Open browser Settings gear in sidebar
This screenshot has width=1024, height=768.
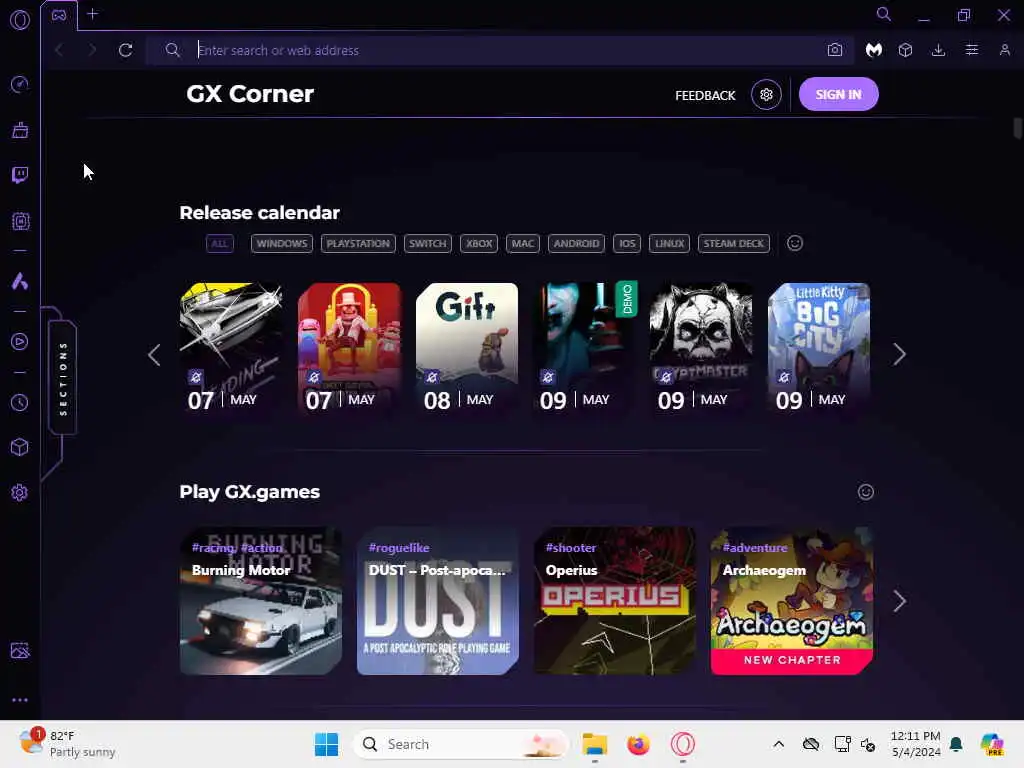[20, 492]
